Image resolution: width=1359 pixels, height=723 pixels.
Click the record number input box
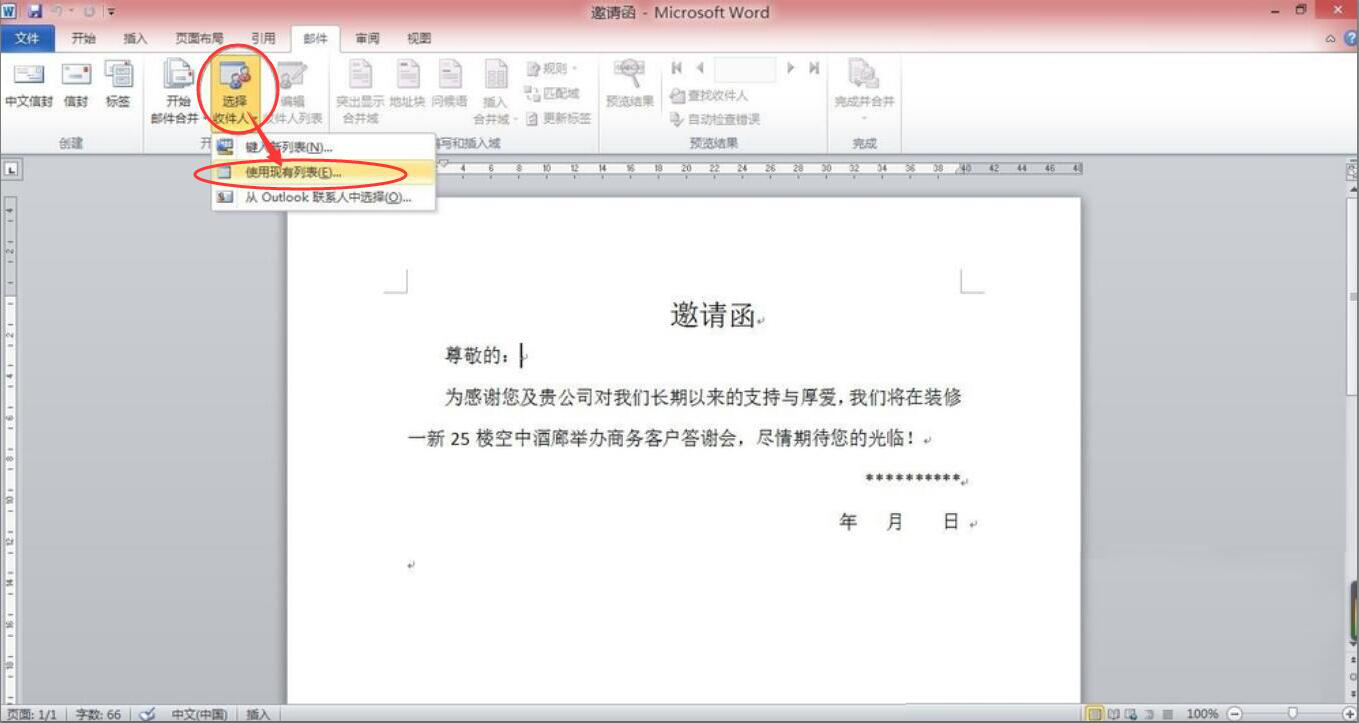click(745, 69)
